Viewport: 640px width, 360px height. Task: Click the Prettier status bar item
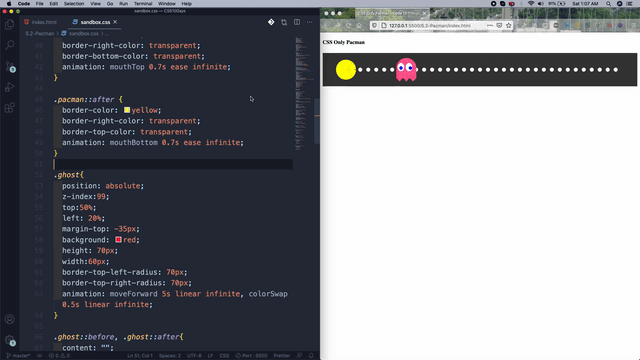click(282, 356)
